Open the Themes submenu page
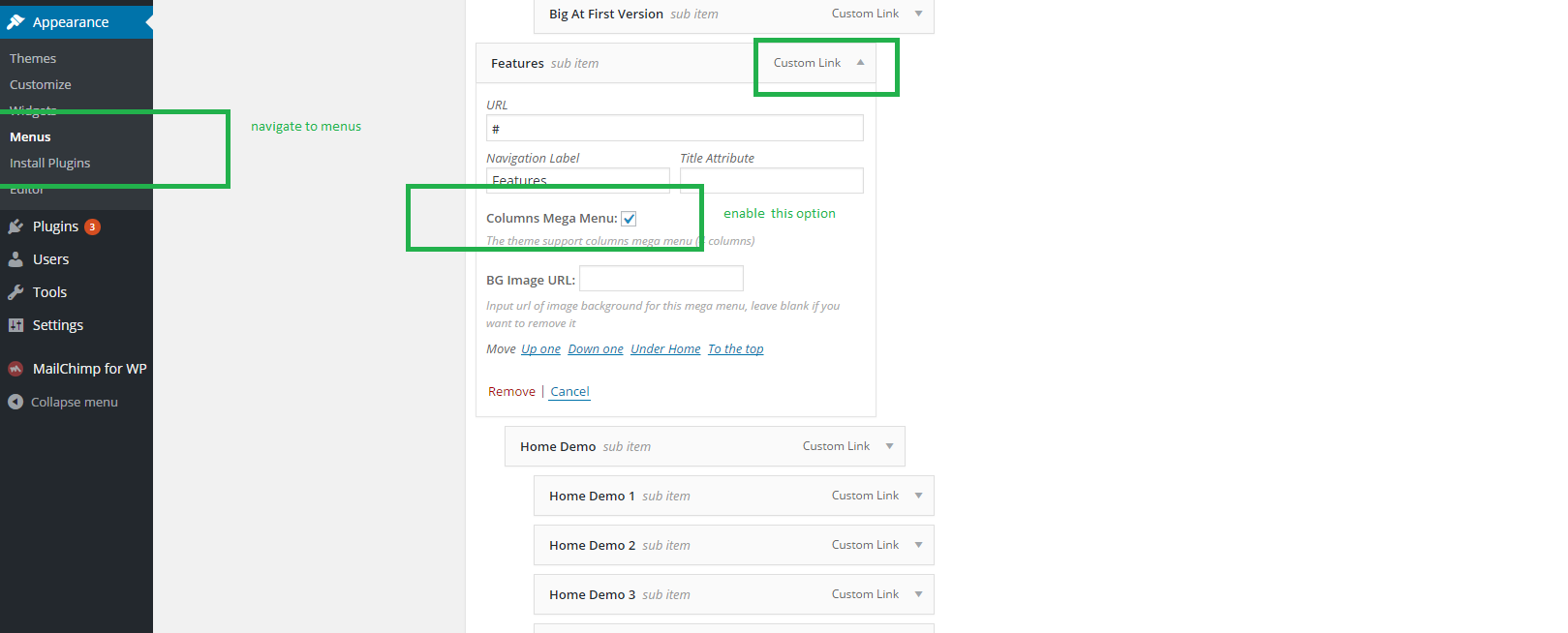This screenshot has height=633, width=1568. (33, 58)
